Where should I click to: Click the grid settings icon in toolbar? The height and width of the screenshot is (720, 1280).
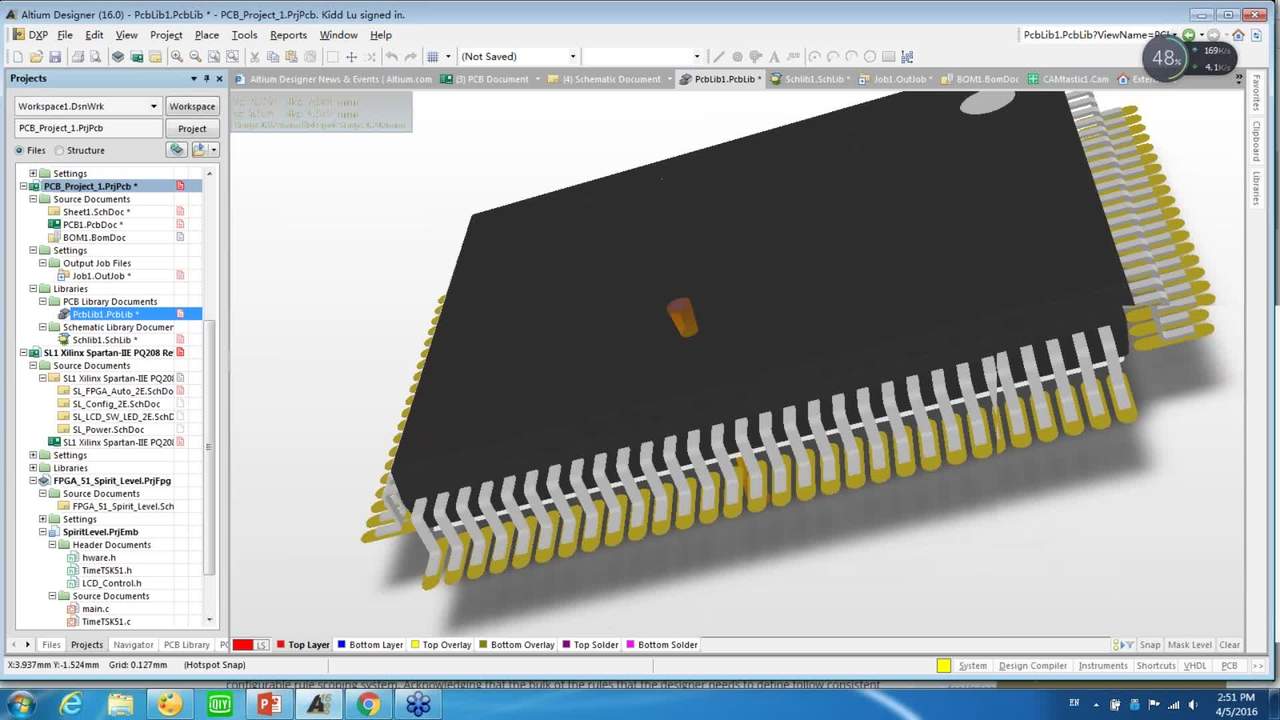tap(433, 57)
